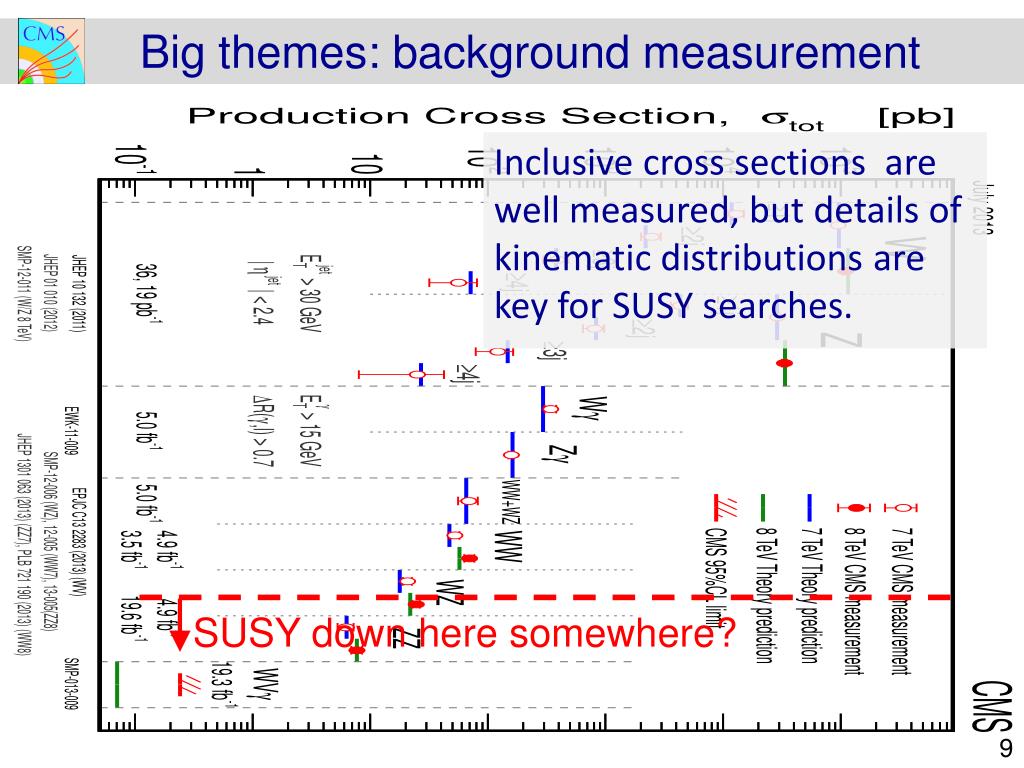Click the '≥4j' jet multiplicity label

[x=467, y=373]
